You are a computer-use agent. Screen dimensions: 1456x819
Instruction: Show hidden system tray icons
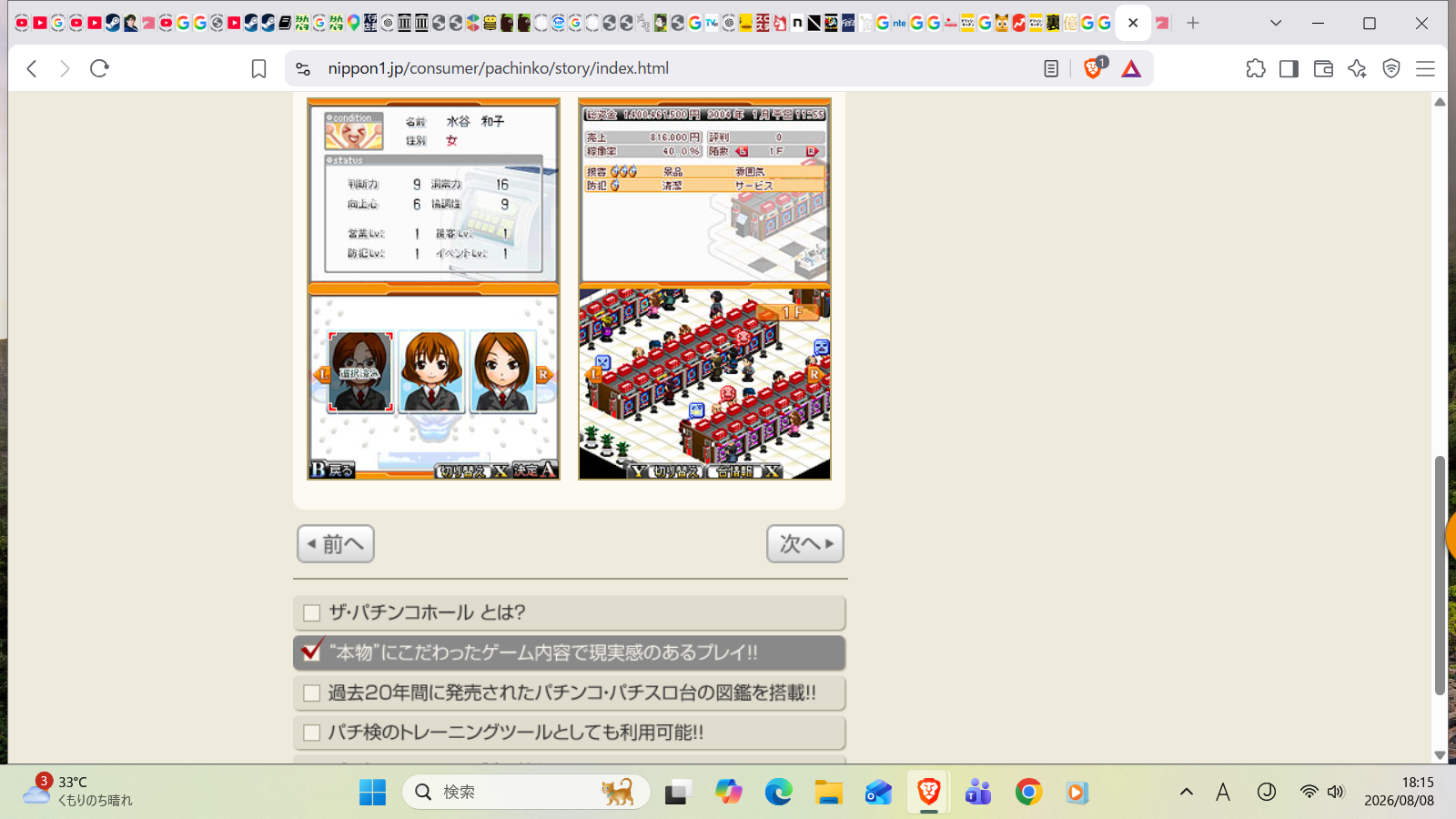1187,792
